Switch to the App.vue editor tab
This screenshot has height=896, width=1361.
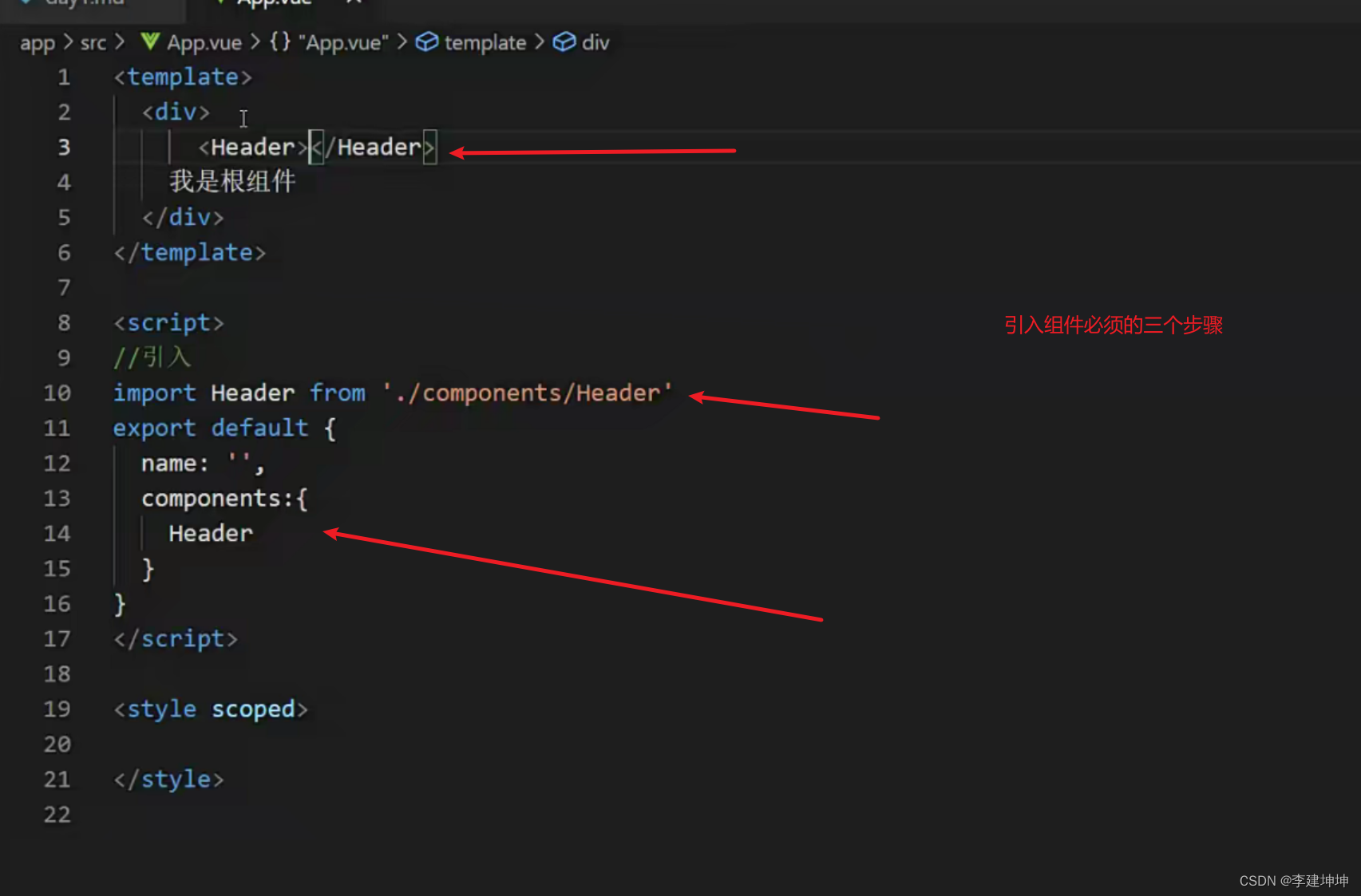[x=273, y=3]
